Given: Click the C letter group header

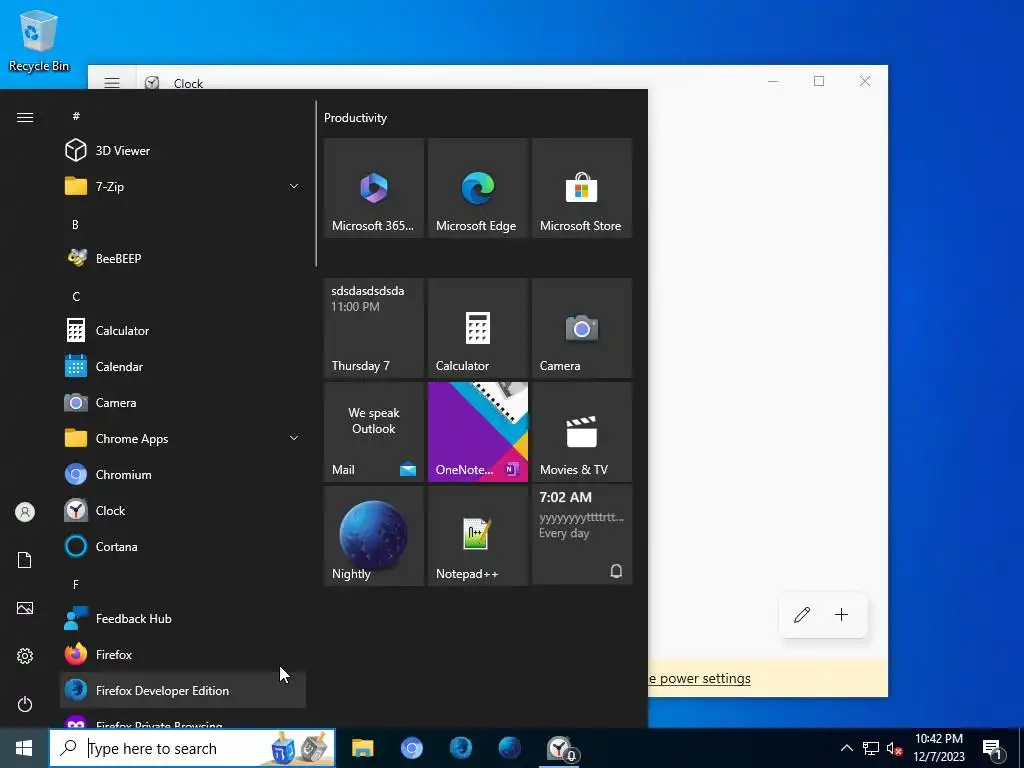Looking at the screenshot, I should [x=76, y=296].
